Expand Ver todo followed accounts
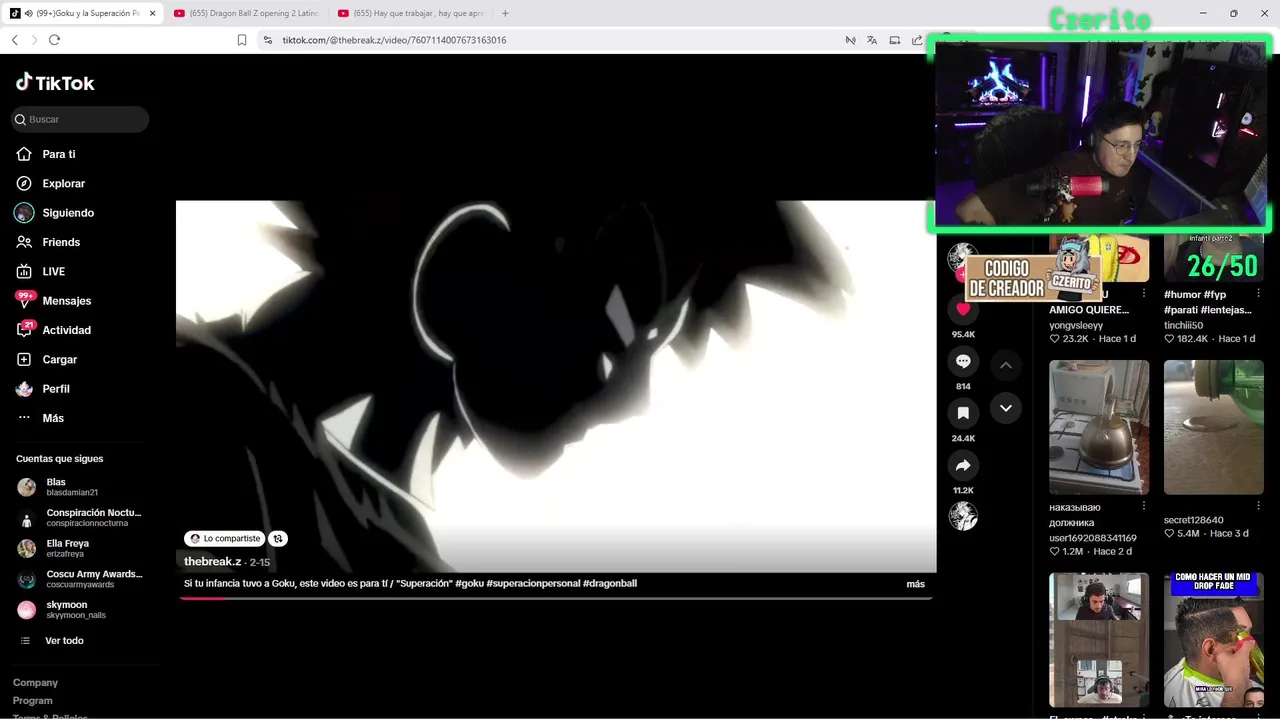The width and height of the screenshot is (1280, 720). [64, 641]
